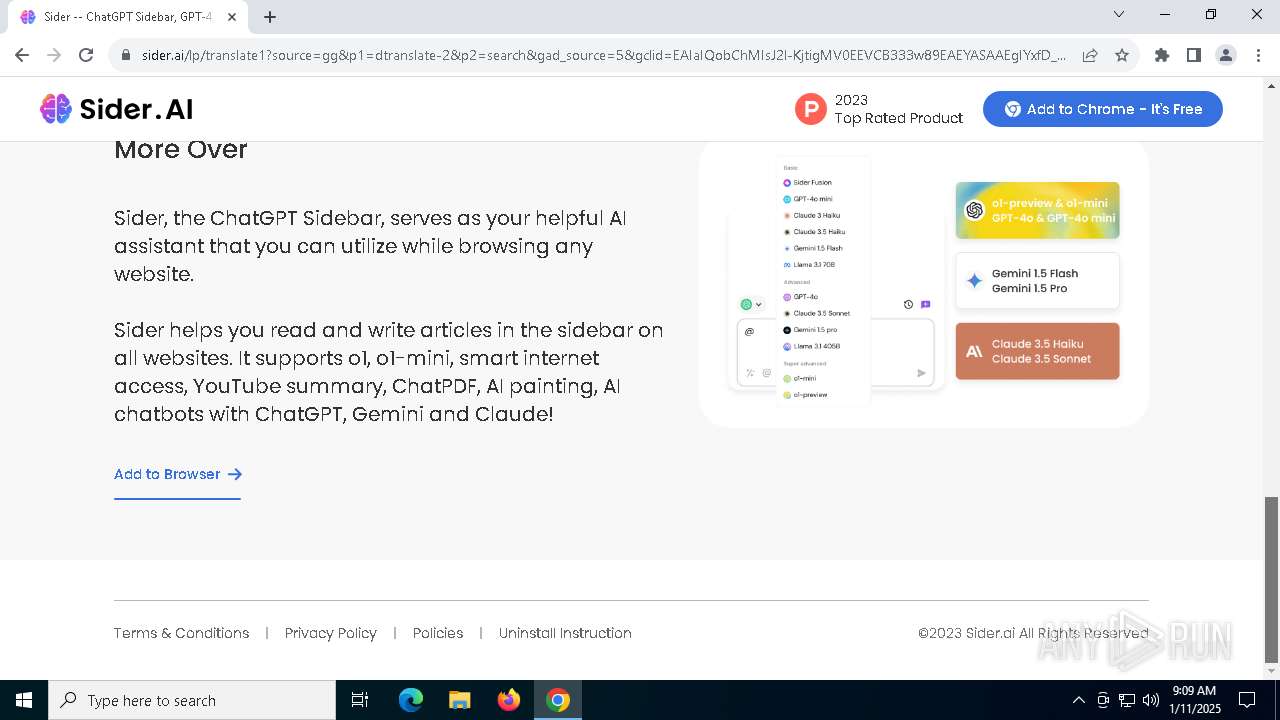Open Chrome three-dot menu

coord(1257,55)
